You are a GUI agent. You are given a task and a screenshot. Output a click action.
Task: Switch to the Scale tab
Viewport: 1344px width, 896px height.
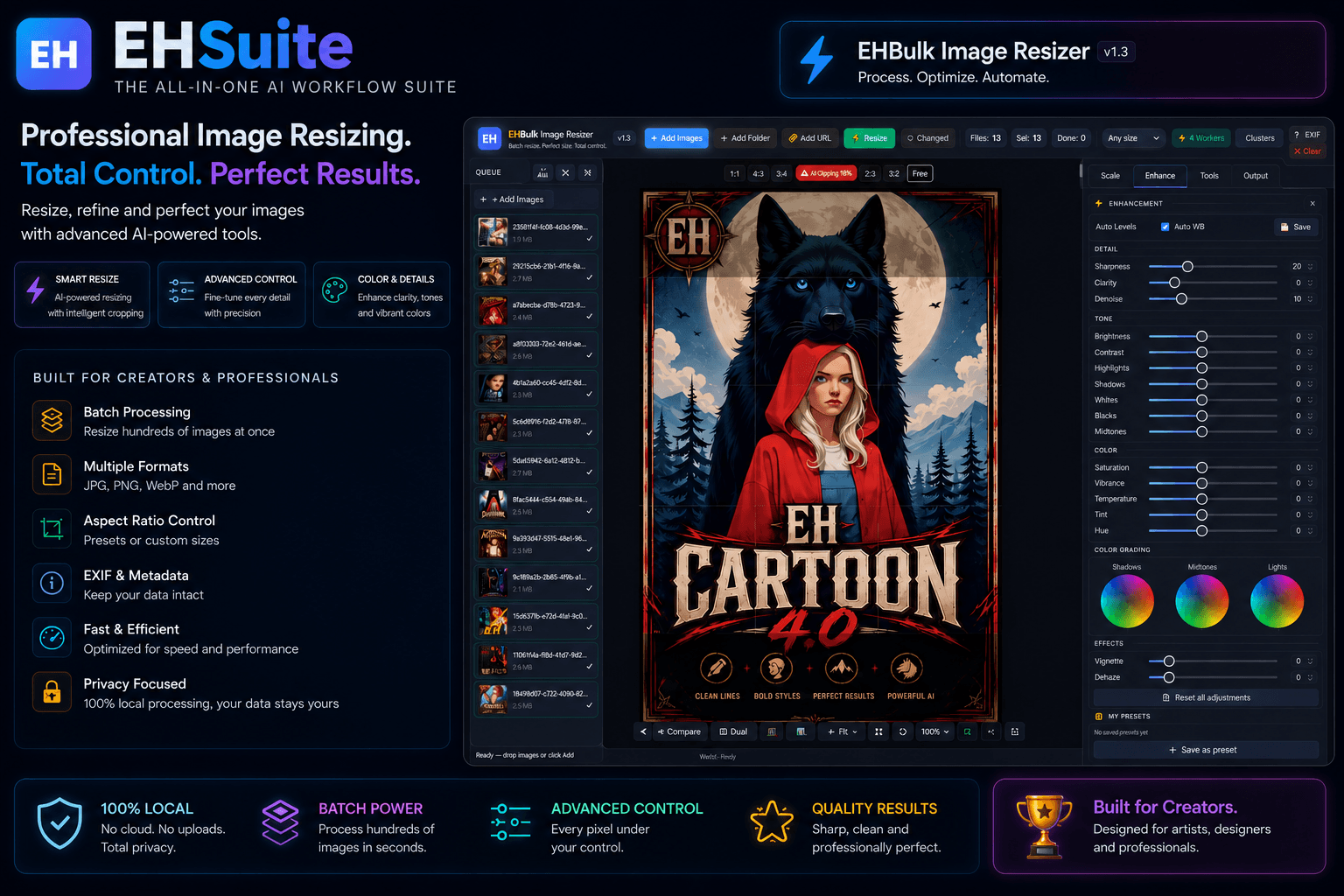click(1110, 176)
